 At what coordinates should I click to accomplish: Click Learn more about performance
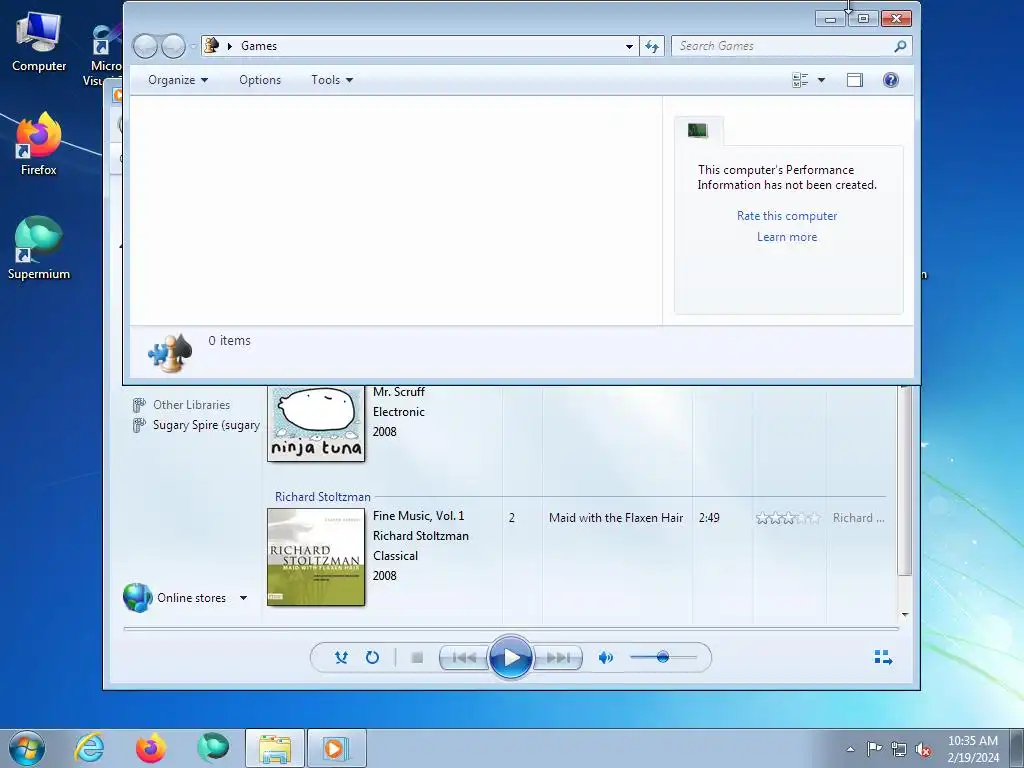click(x=787, y=237)
